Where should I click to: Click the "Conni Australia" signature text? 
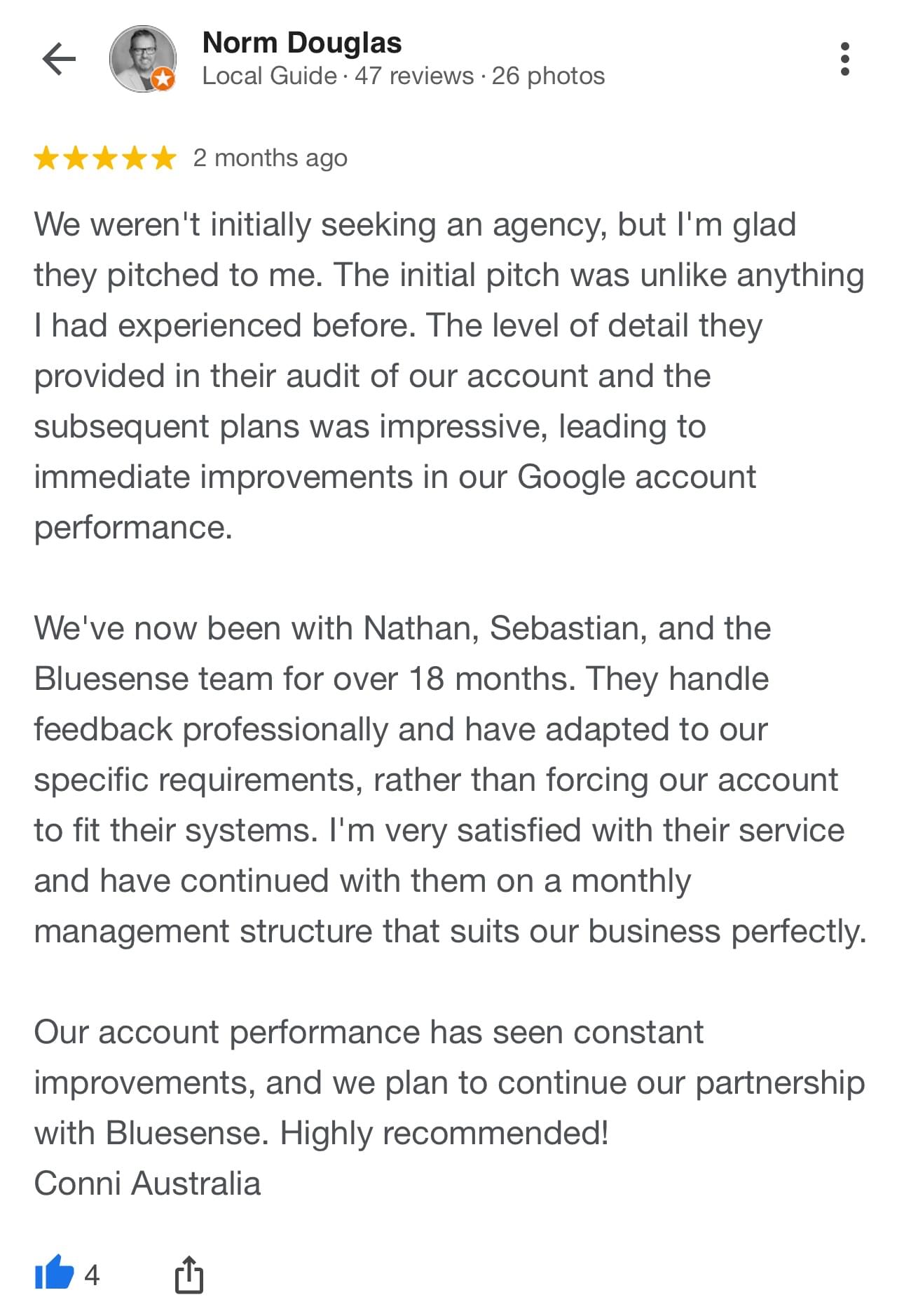[147, 1183]
